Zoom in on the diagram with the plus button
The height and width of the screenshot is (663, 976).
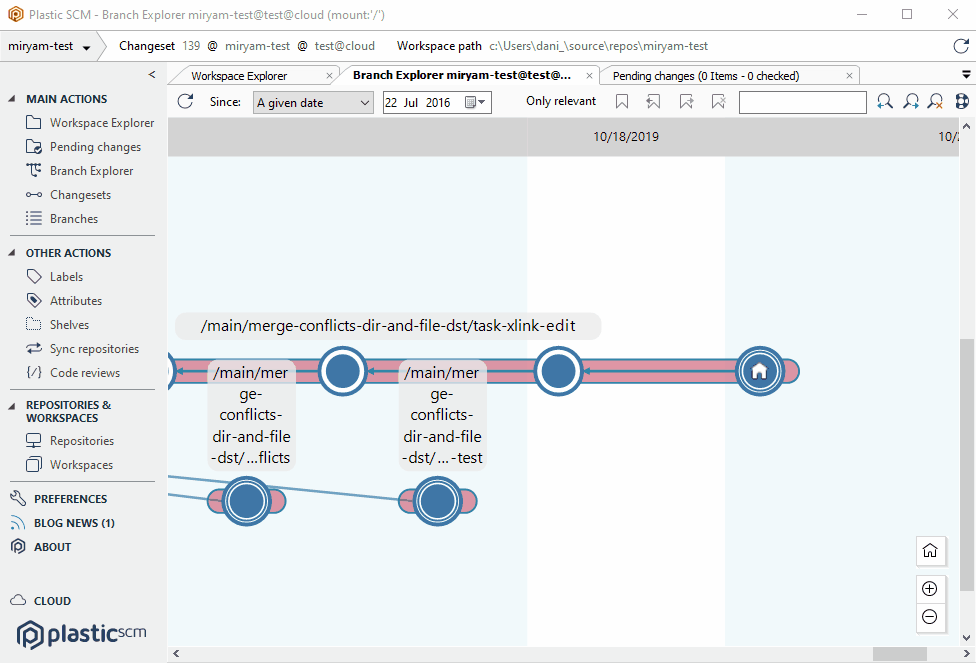click(x=930, y=589)
